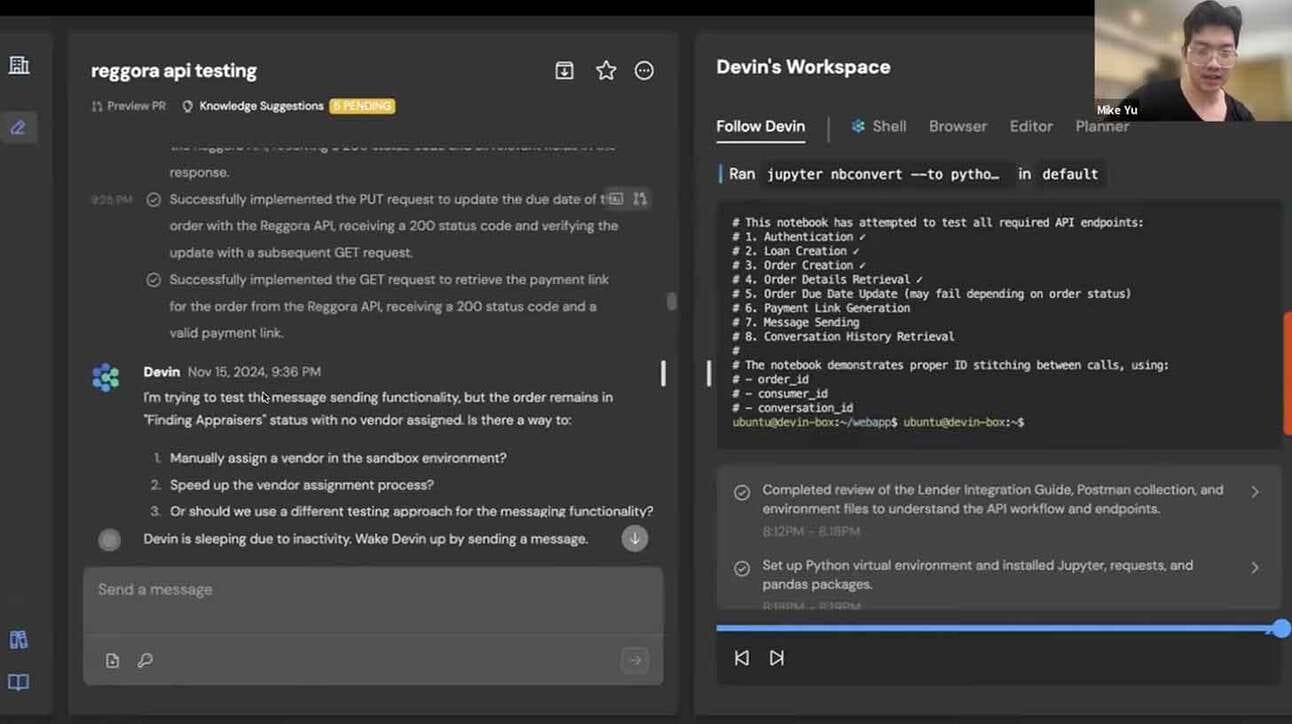
Task: Click the '# - conversation_id' terminal line
Action: [x=793, y=408]
